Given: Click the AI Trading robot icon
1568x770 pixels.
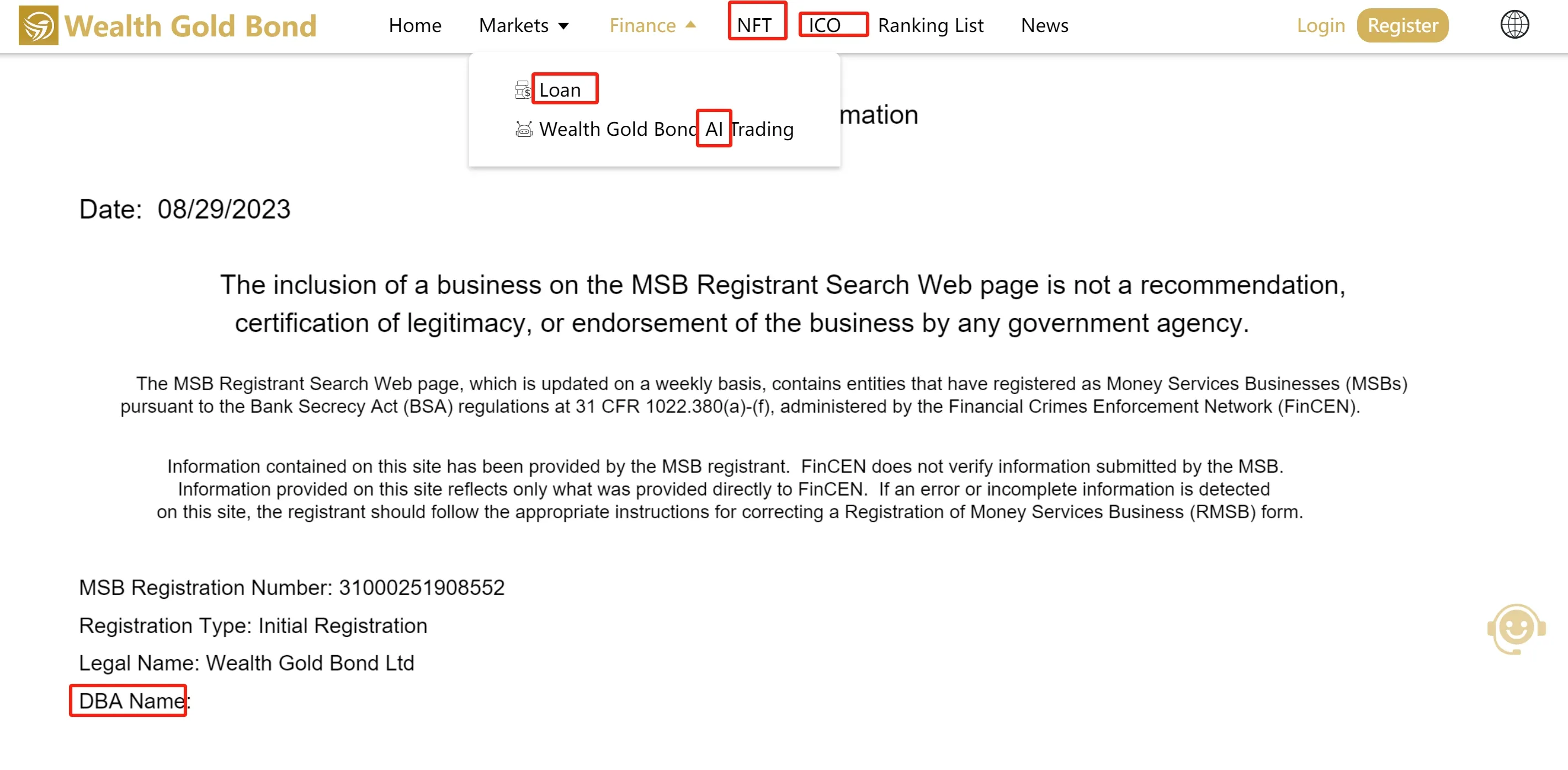Looking at the screenshot, I should (x=523, y=129).
